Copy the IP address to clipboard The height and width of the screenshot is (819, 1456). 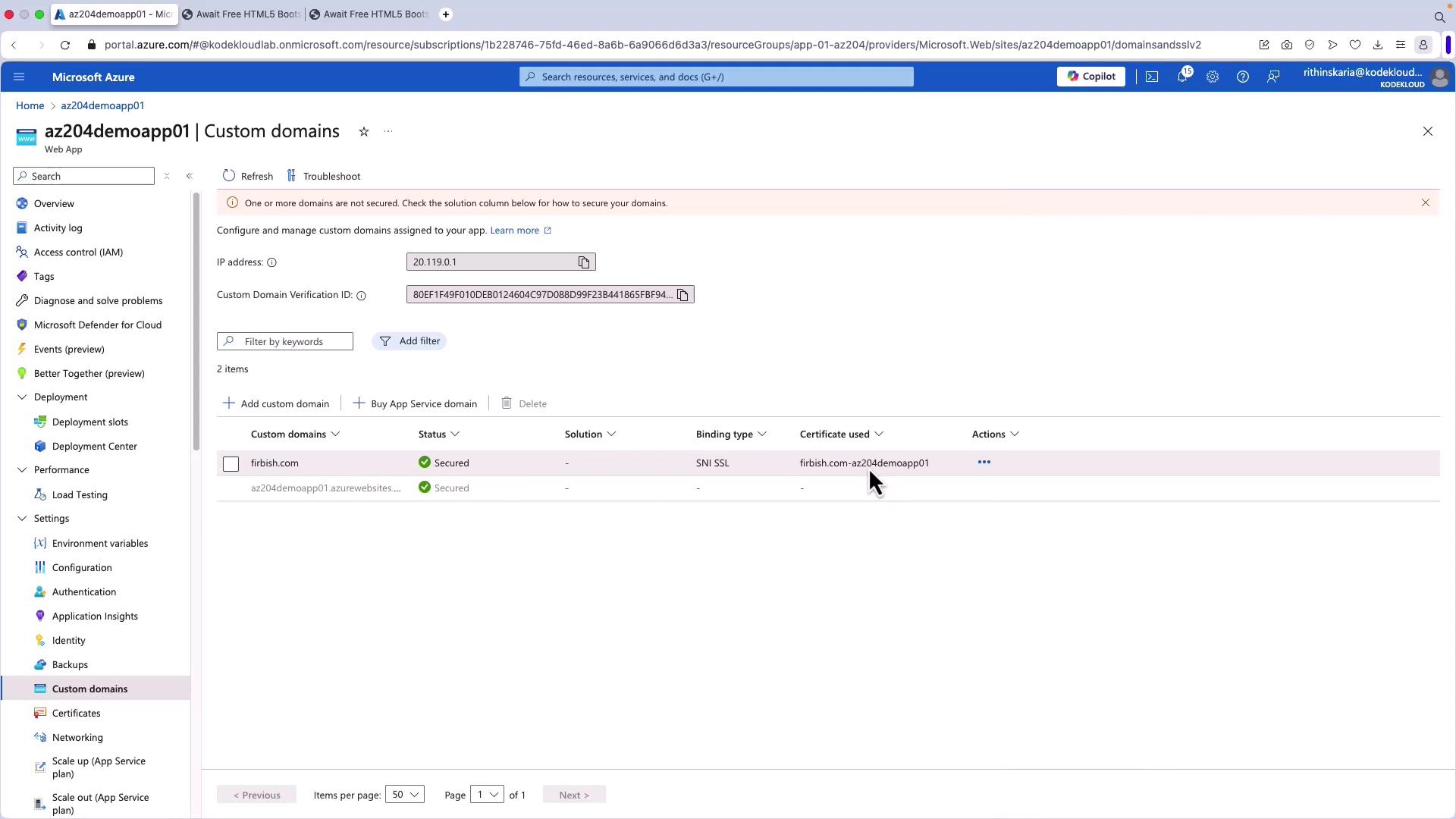pos(583,262)
